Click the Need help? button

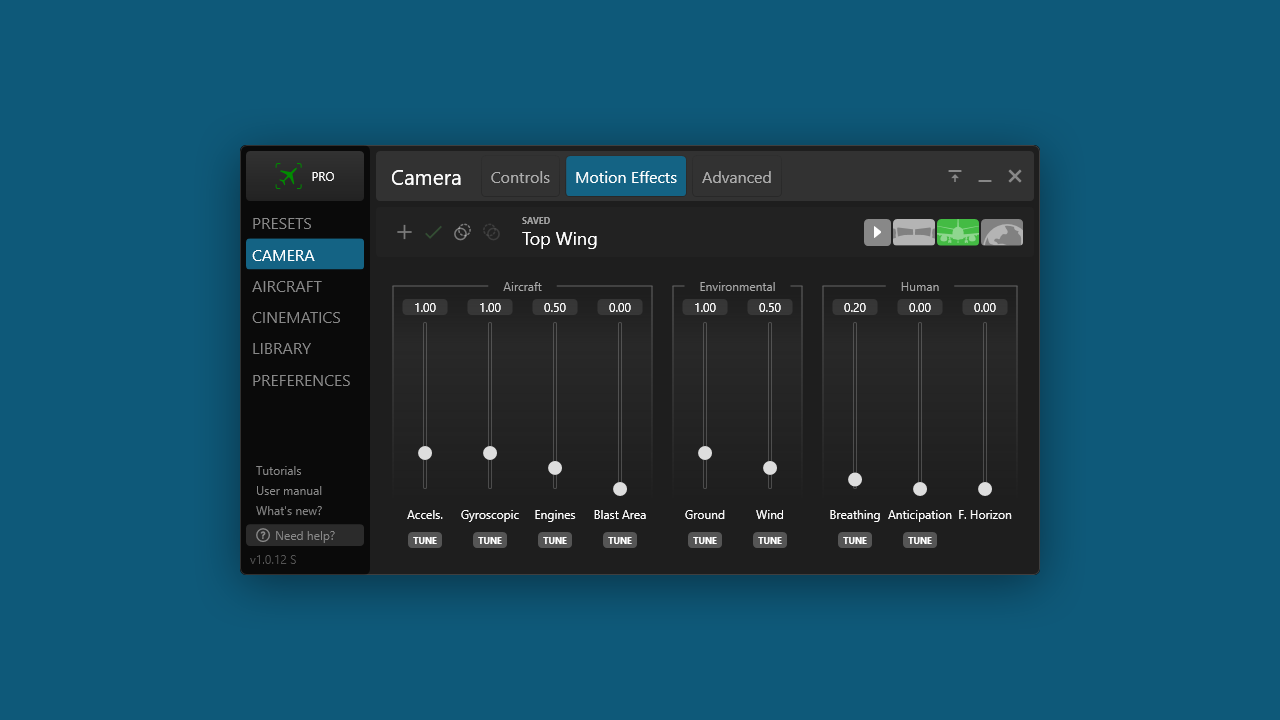(x=305, y=535)
